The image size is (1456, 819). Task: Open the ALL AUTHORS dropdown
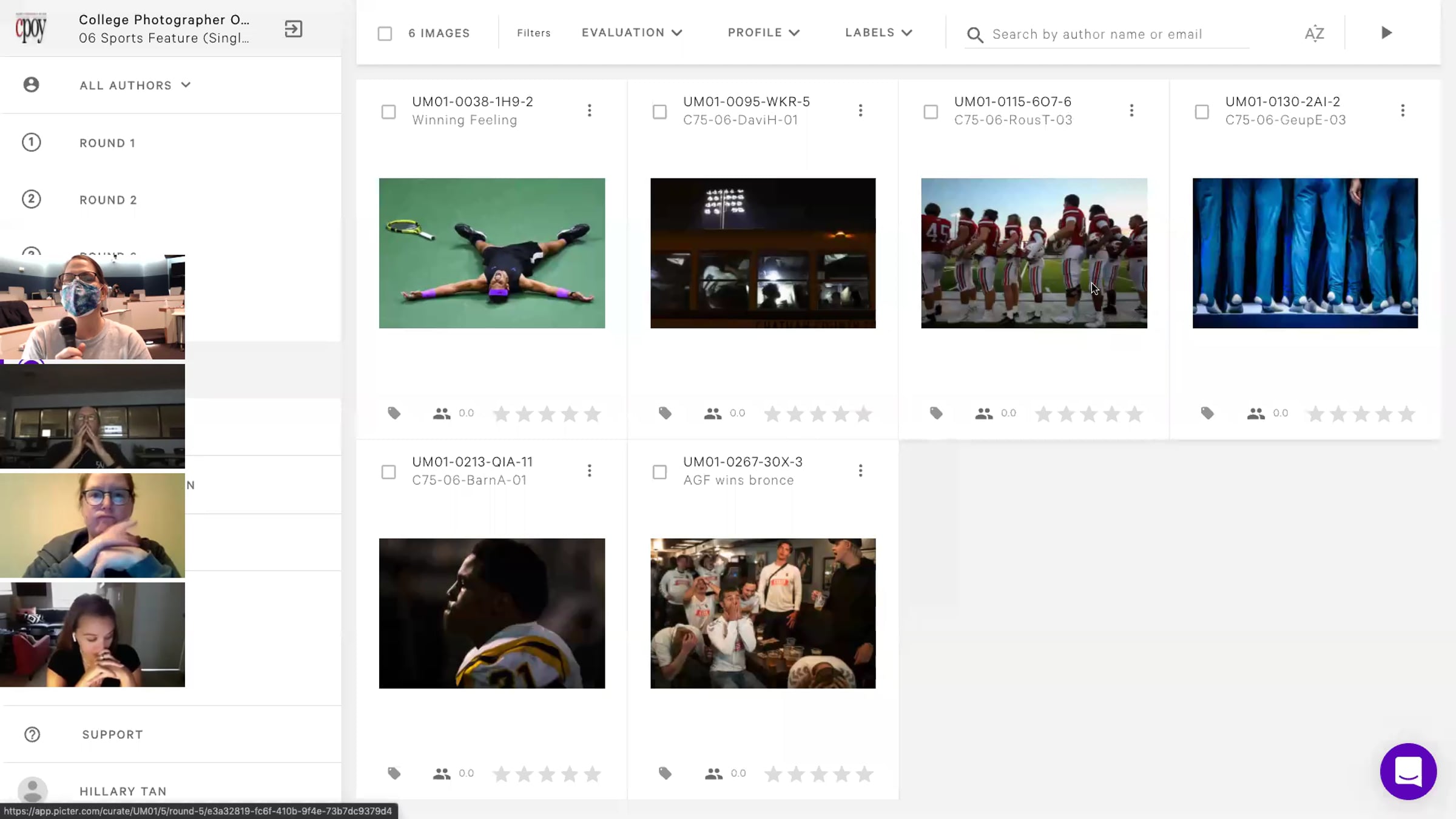coord(135,86)
